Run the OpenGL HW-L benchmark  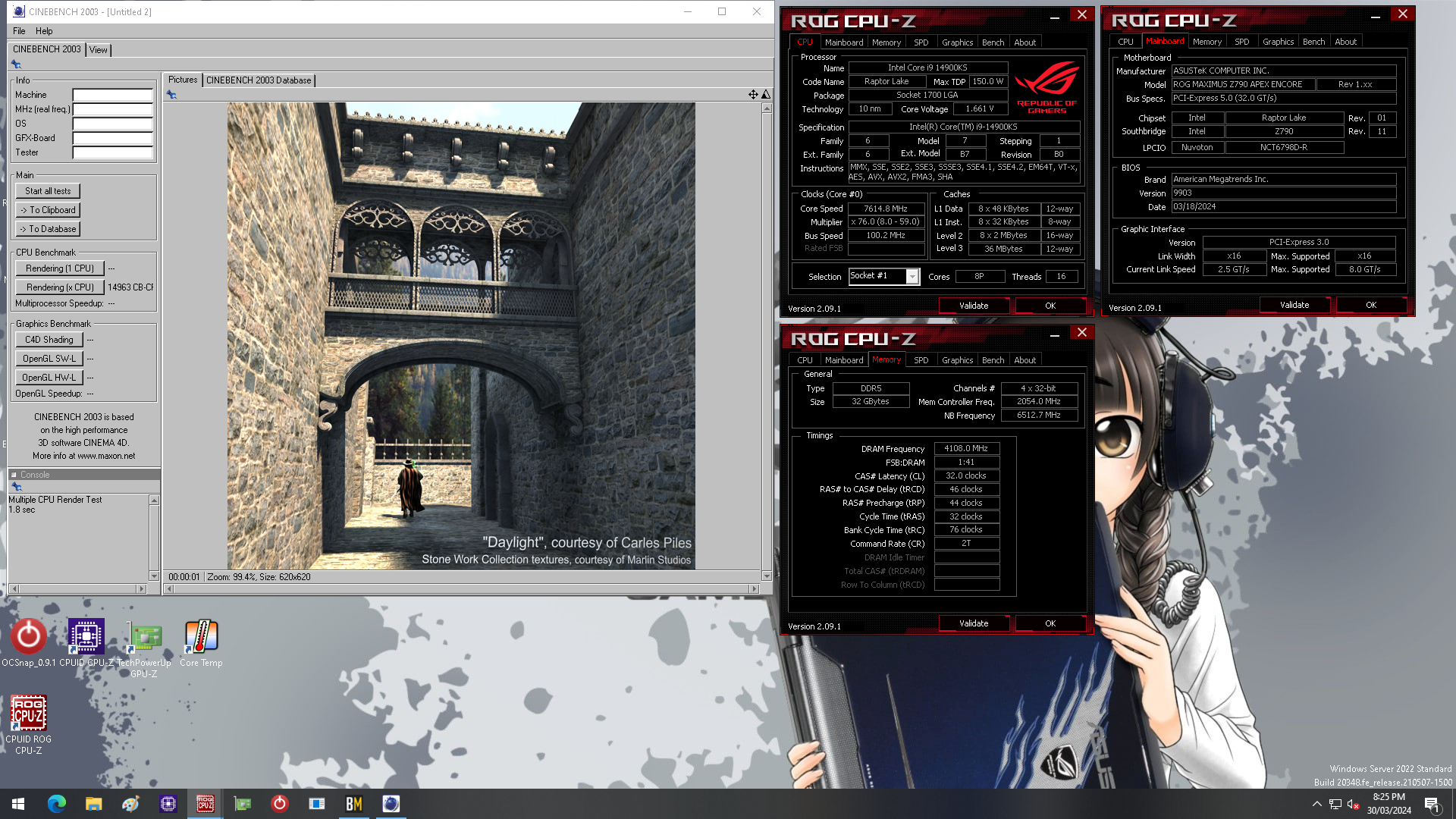tap(49, 378)
